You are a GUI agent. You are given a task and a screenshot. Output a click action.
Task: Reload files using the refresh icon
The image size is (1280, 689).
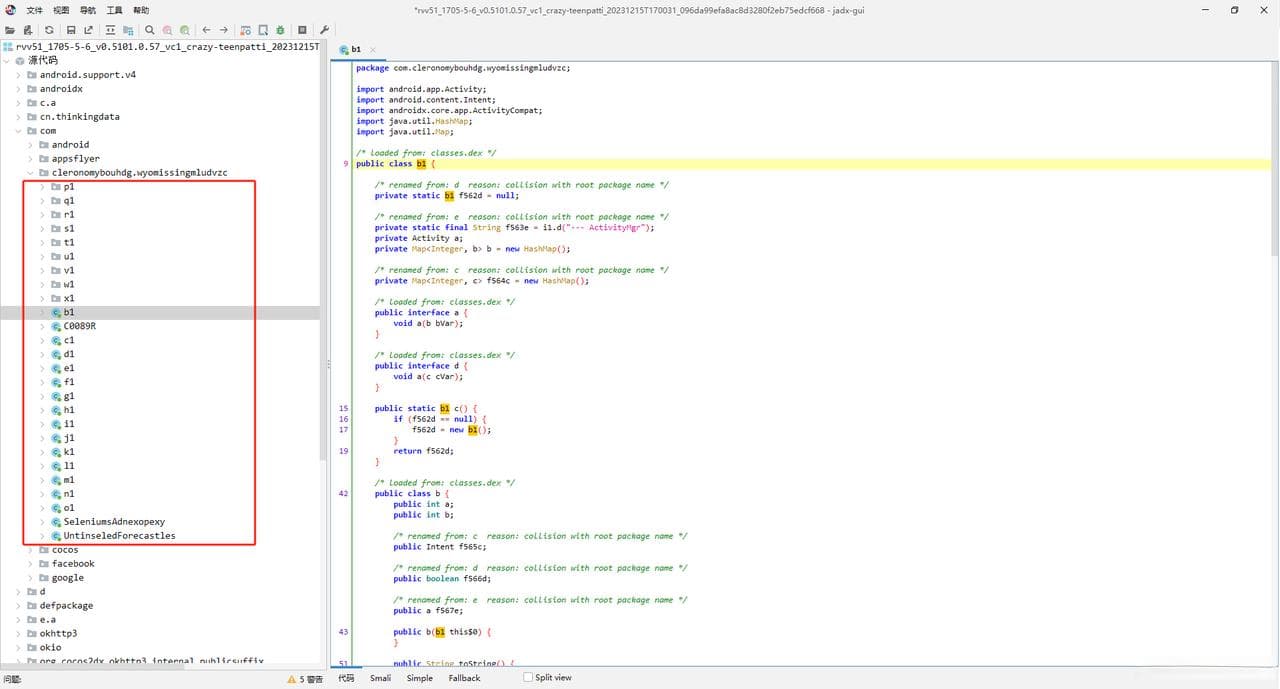[49, 30]
